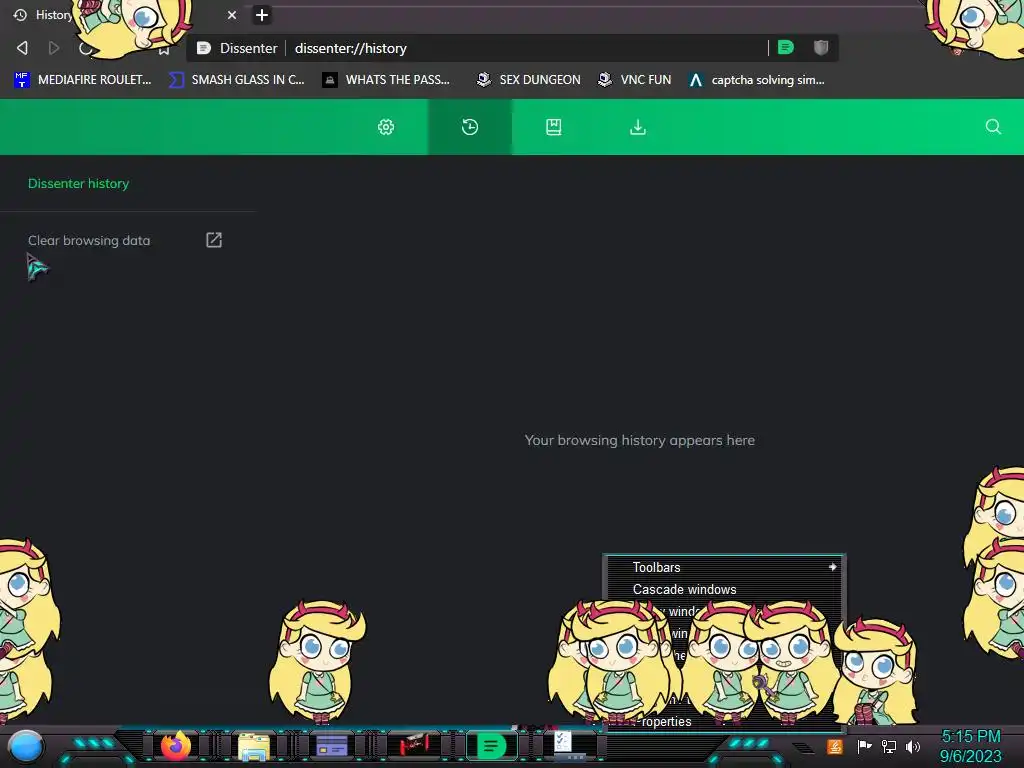Open the WHATS THE PASS... bookmark
The height and width of the screenshot is (768, 1024).
tap(387, 80)
